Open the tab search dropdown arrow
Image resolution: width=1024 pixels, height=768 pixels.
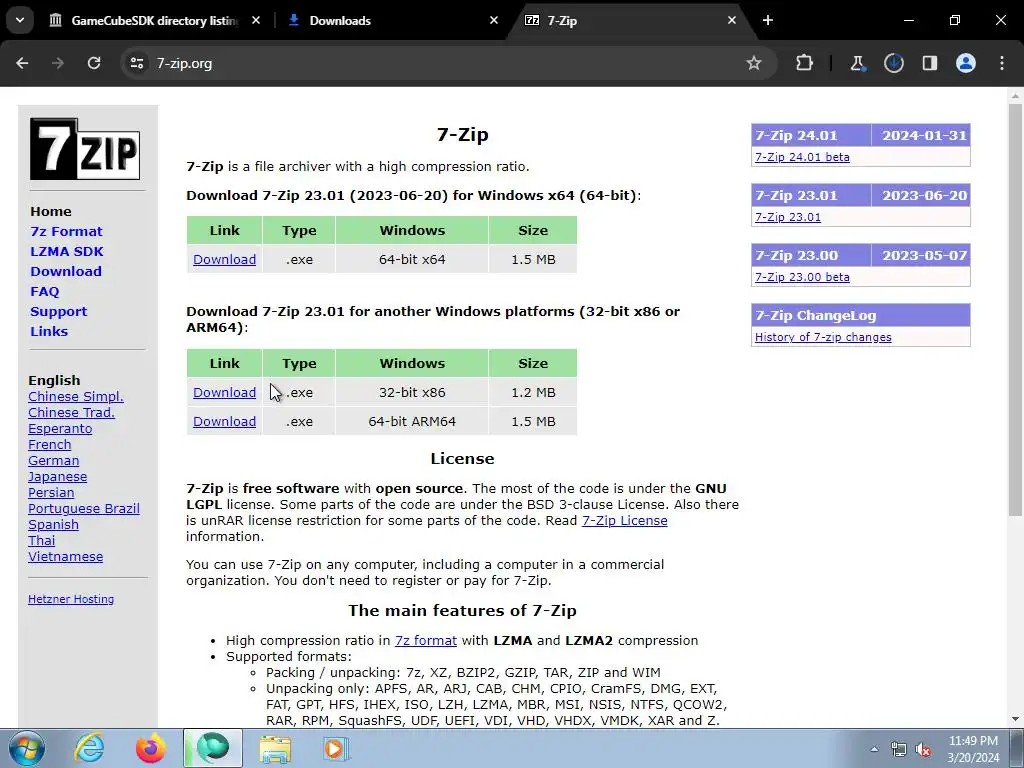pyautogui.click(x=20, y=20)
